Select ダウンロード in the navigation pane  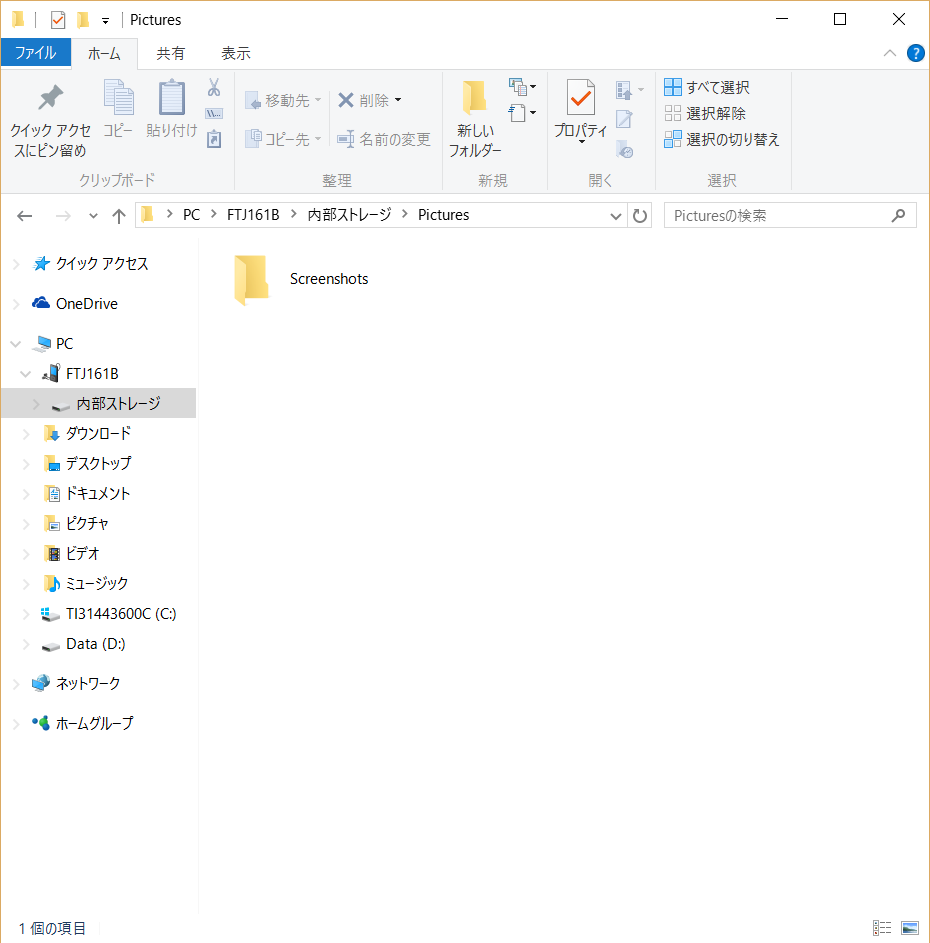98,433
